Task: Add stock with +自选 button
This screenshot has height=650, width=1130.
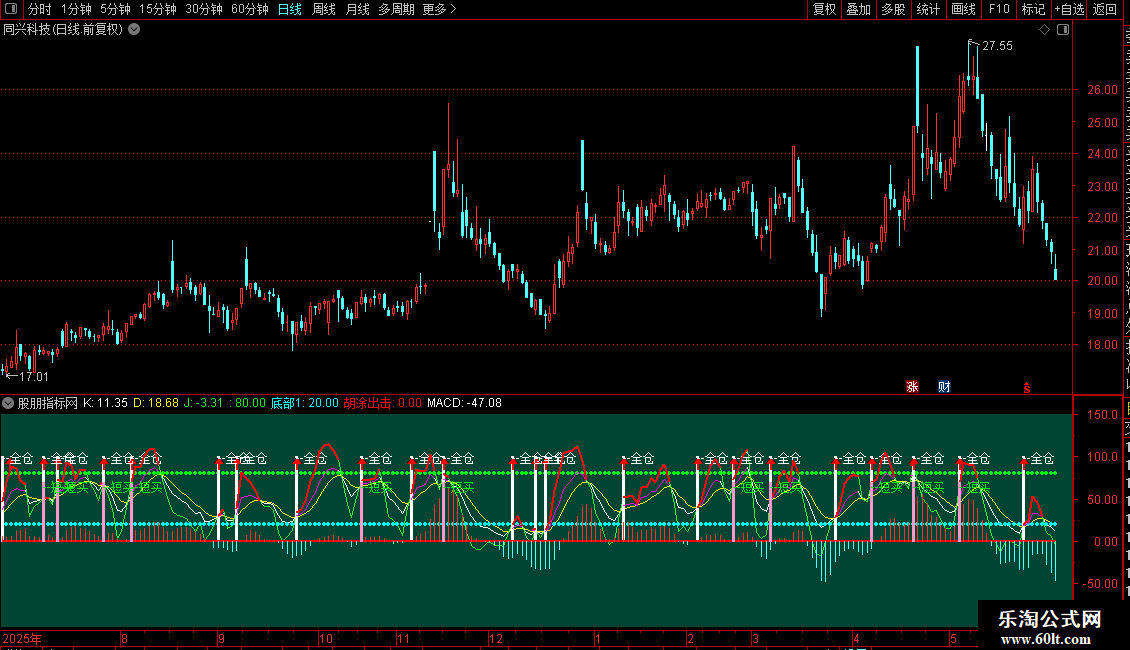Action: (1069, 9)
